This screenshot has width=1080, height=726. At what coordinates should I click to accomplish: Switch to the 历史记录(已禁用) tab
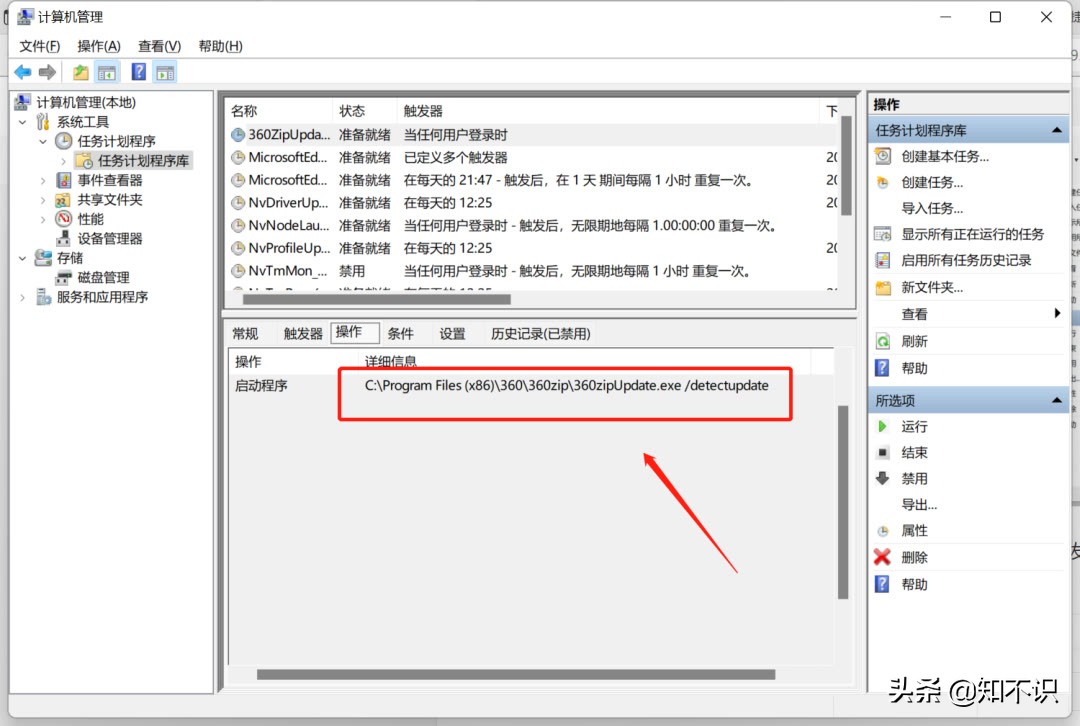point(541,333)
